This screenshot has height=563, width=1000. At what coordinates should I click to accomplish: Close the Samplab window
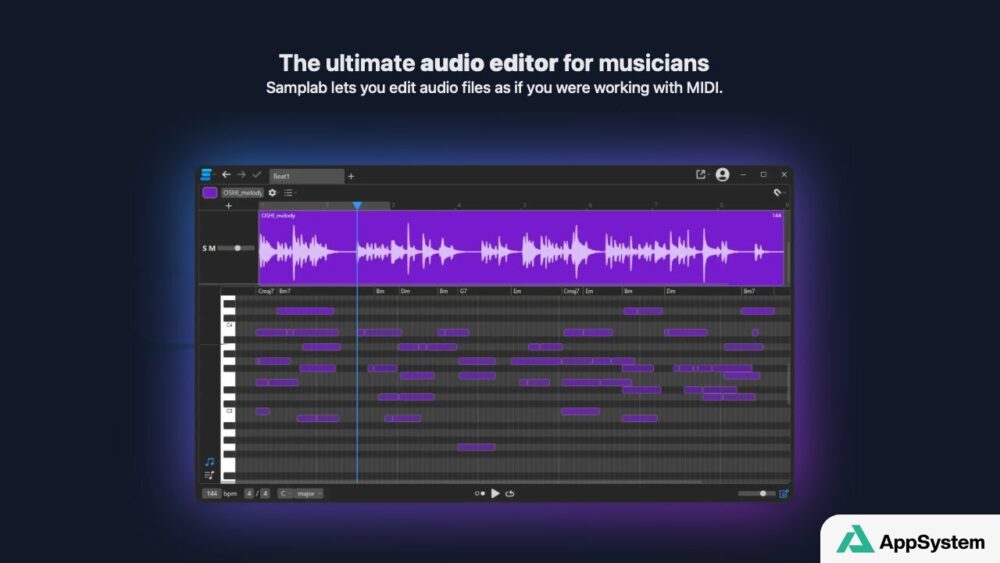point(784,174)
